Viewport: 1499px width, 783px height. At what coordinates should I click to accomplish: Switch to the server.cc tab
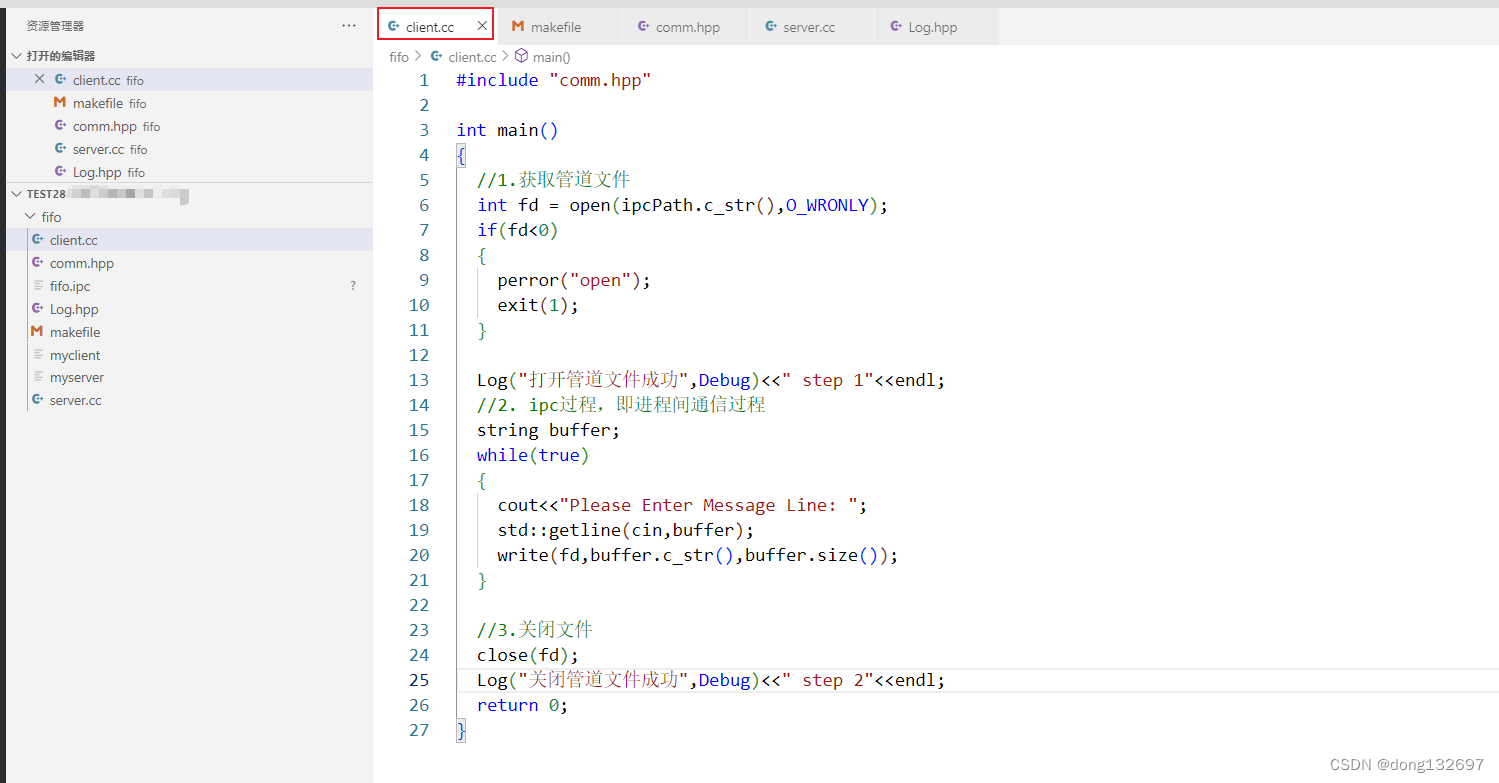811,27
